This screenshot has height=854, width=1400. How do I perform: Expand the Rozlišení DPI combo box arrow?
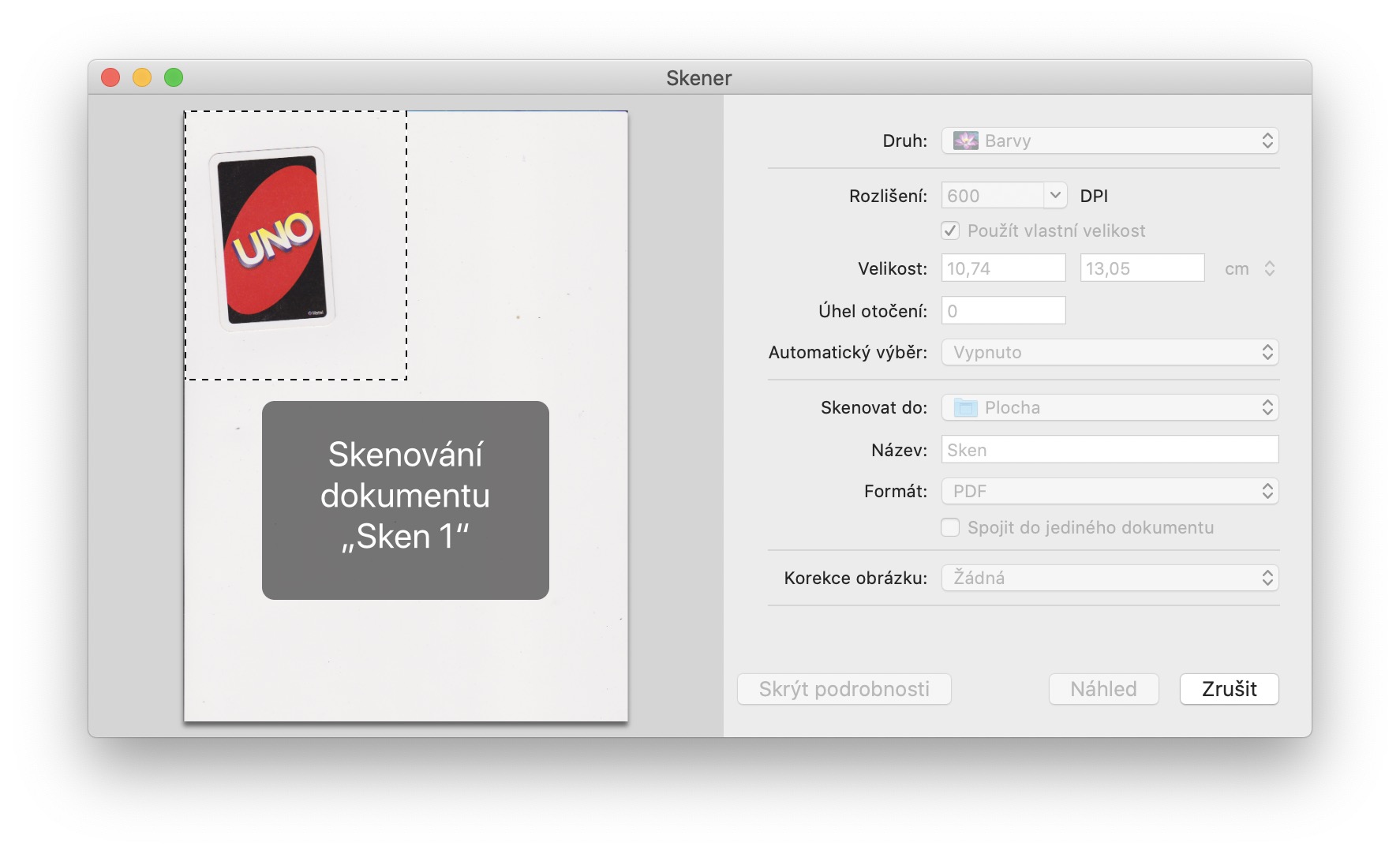click(1055, 195)
